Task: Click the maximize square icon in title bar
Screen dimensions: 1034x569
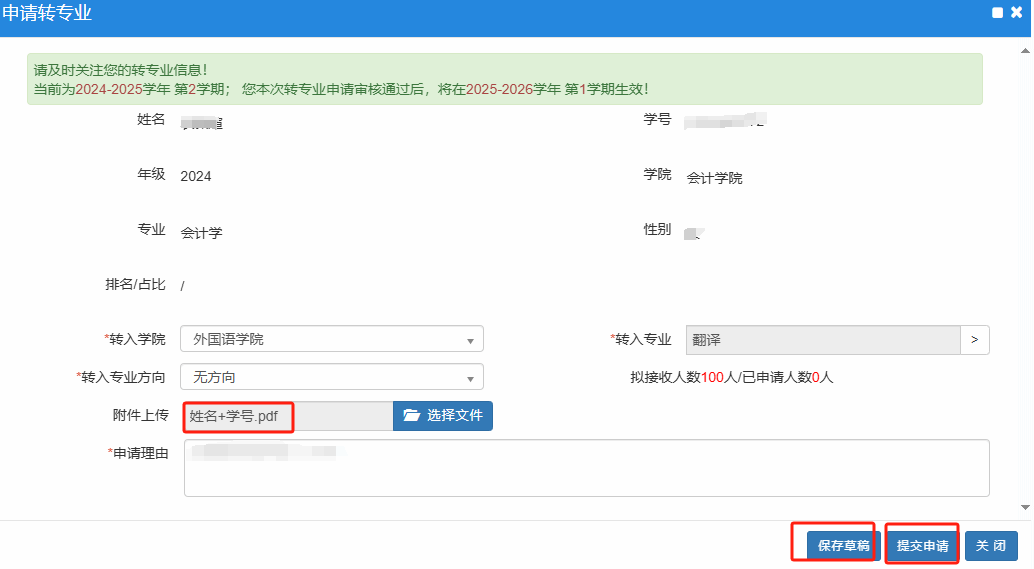Action: tap(997, 13)
